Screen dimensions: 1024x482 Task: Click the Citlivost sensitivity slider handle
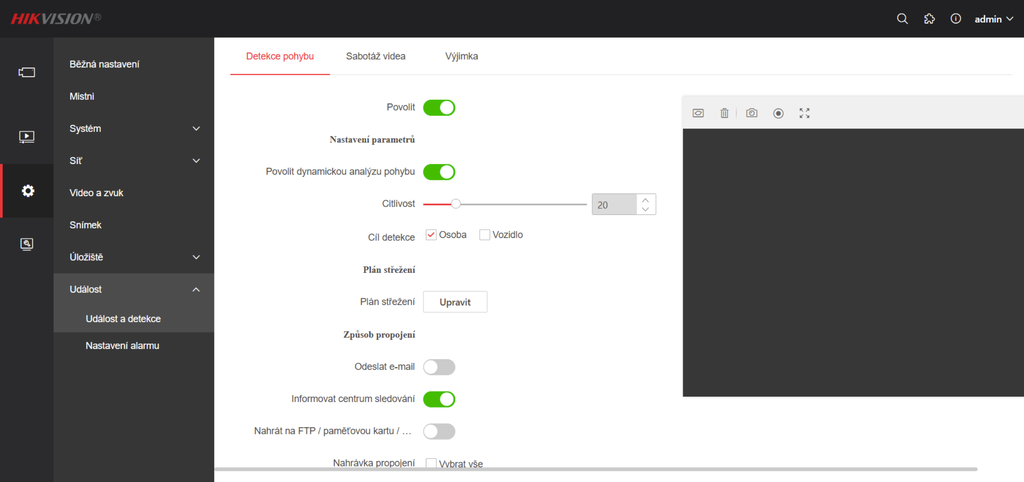(456, 204)
